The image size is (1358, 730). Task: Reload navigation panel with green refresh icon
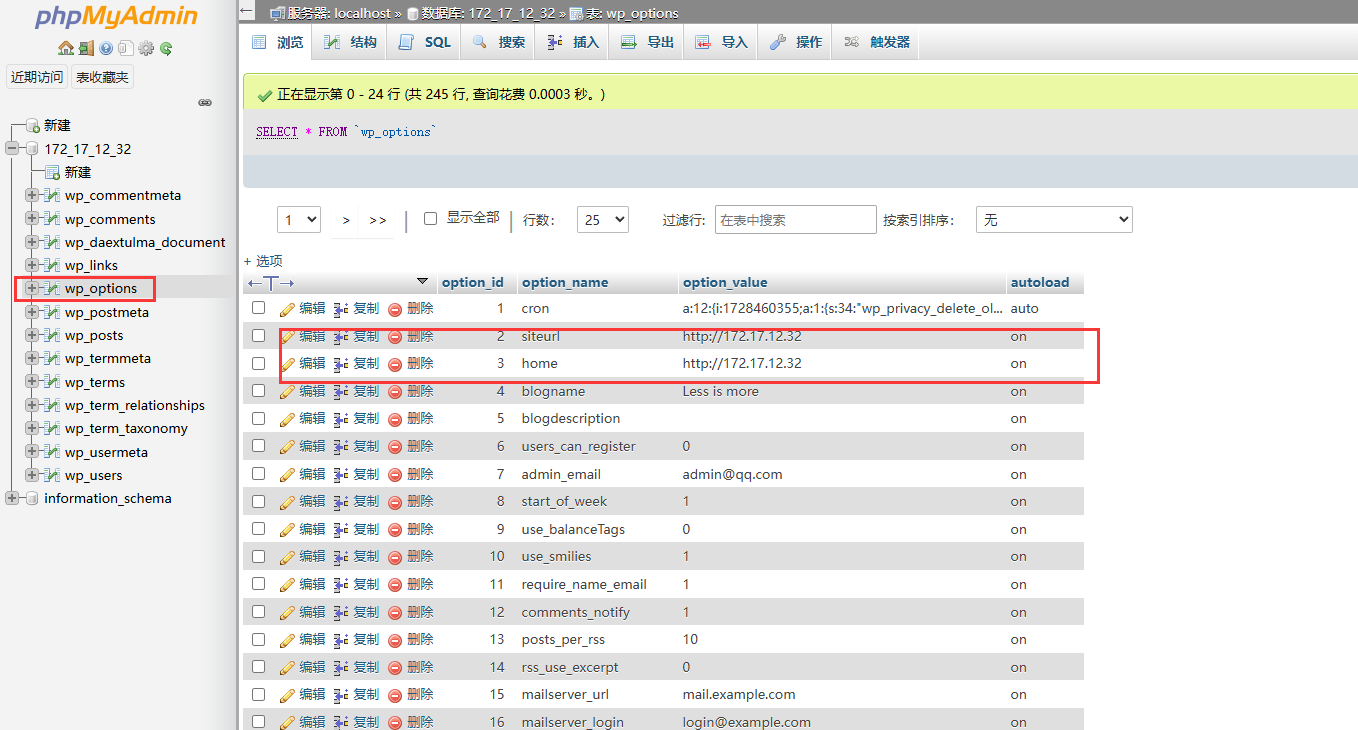166,48
